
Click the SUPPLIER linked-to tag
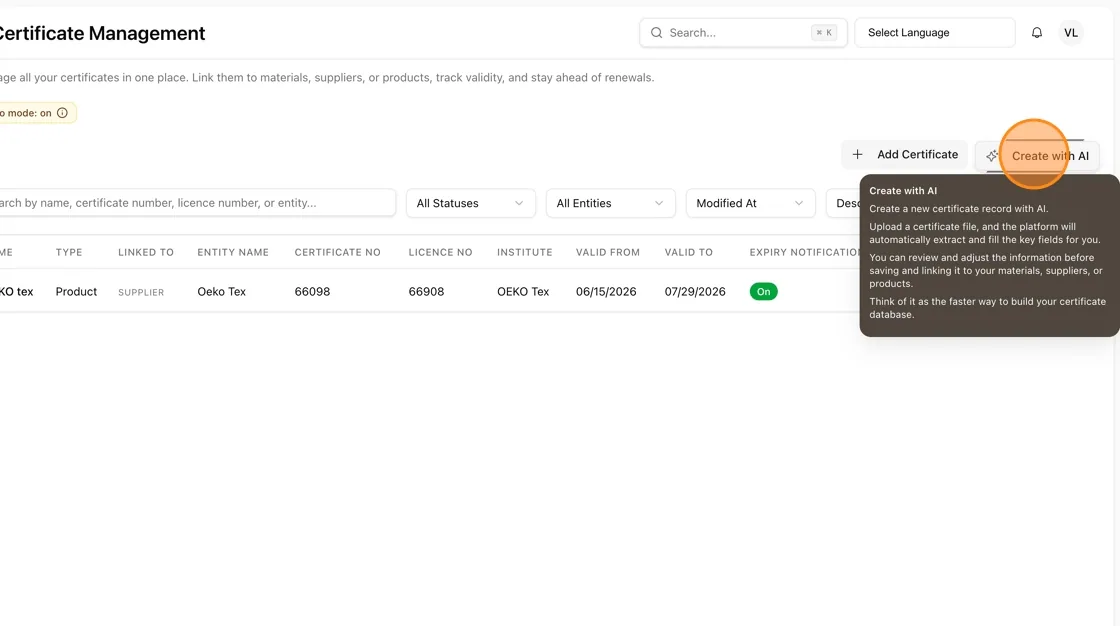141,292
